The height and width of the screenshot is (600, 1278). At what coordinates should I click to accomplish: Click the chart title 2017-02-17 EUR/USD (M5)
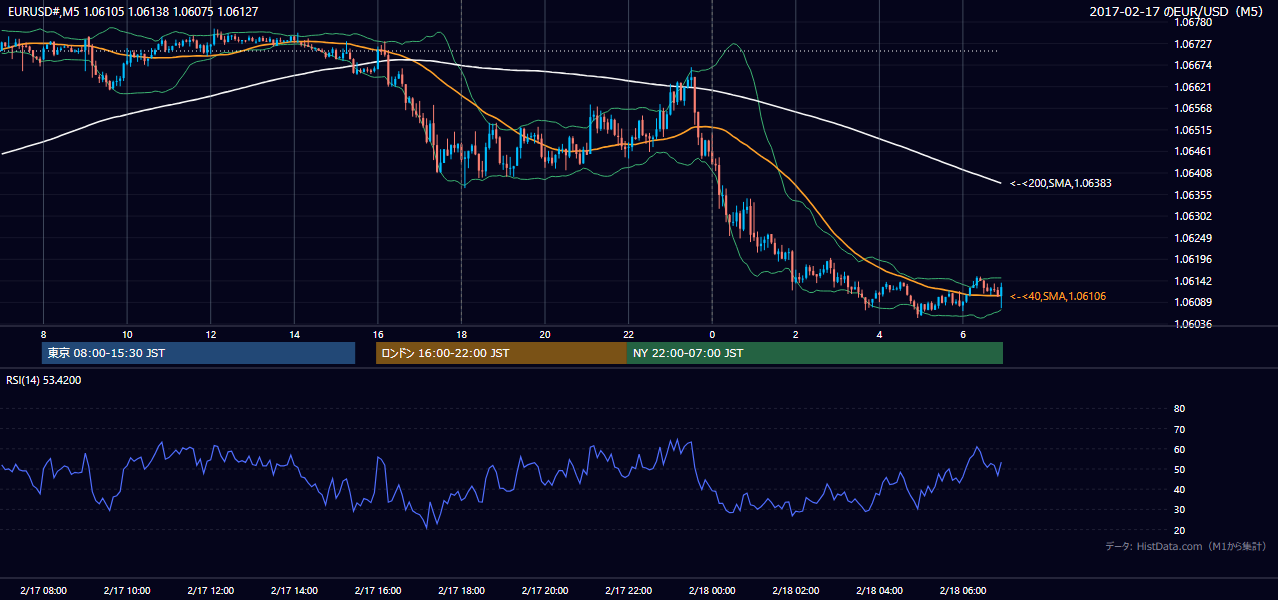(1178, 11)
